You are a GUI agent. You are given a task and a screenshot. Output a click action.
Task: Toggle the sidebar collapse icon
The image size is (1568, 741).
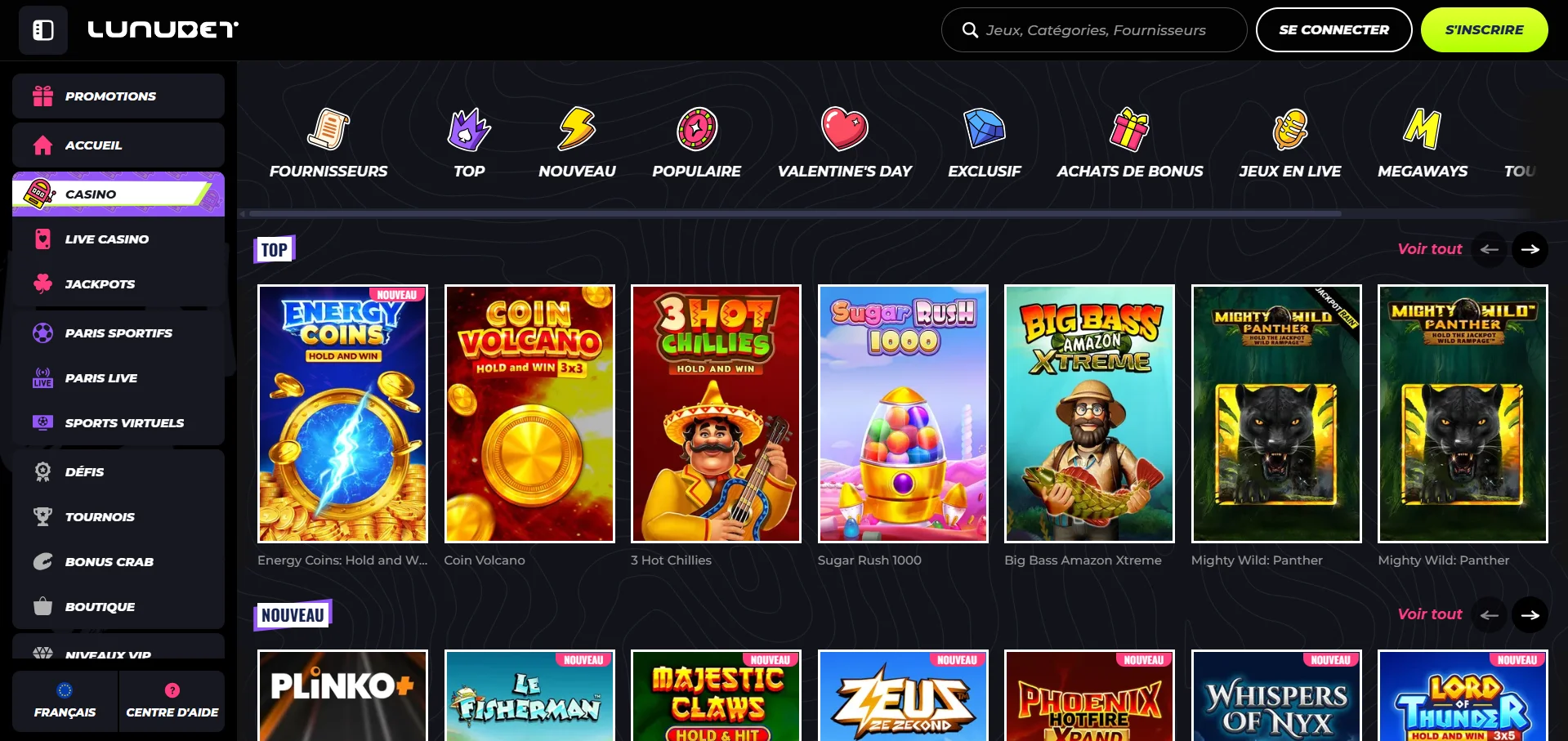[43, 30]
